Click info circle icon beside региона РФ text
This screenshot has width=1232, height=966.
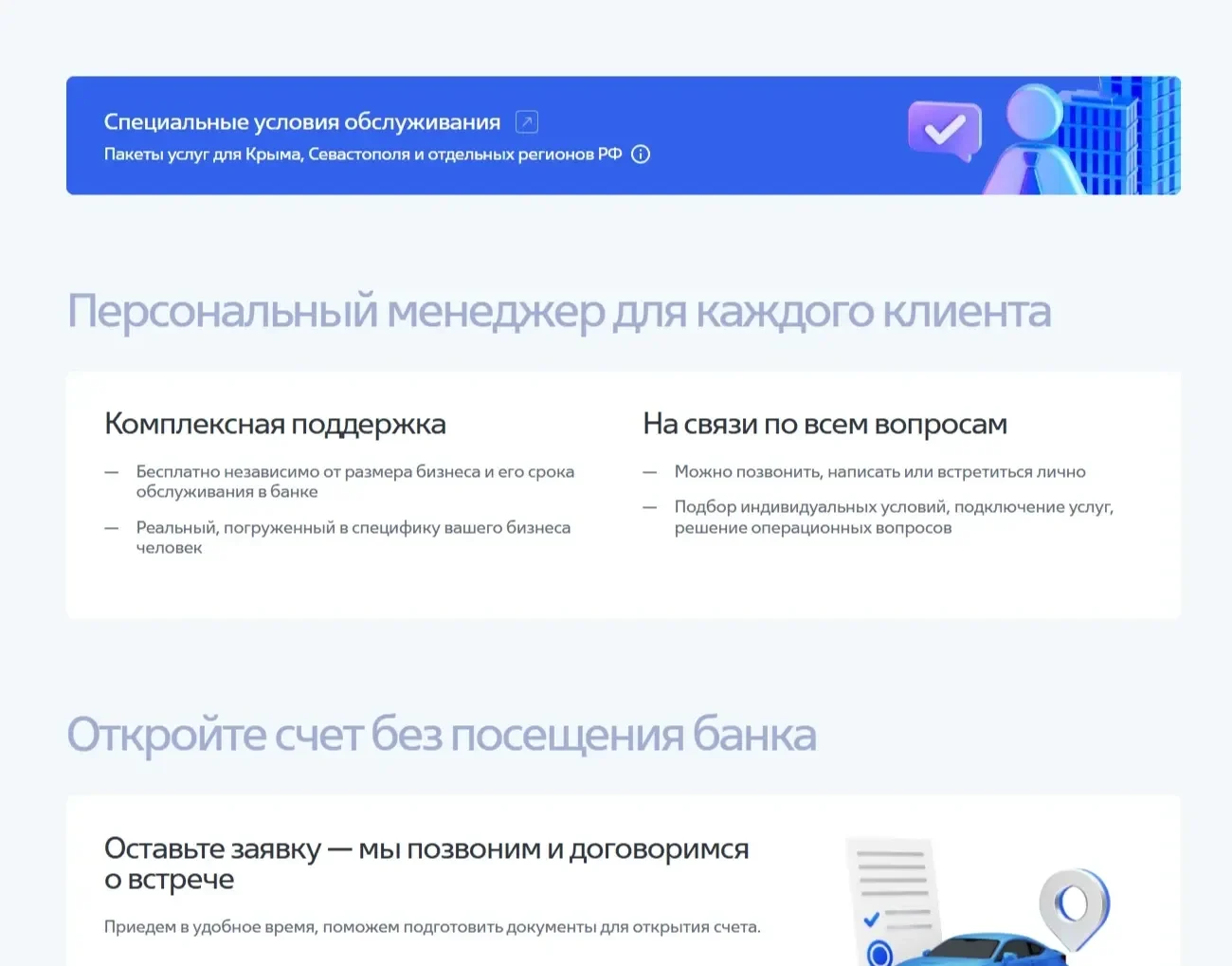[641, 155]
